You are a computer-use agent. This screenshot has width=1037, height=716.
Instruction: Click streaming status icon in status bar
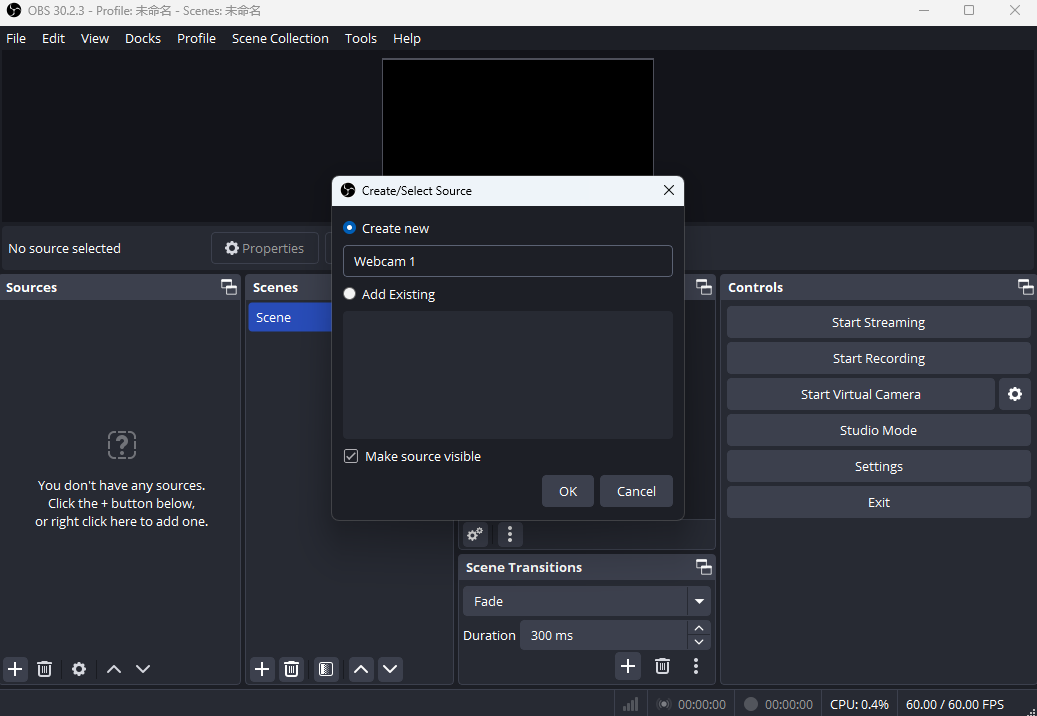(664, 704)
